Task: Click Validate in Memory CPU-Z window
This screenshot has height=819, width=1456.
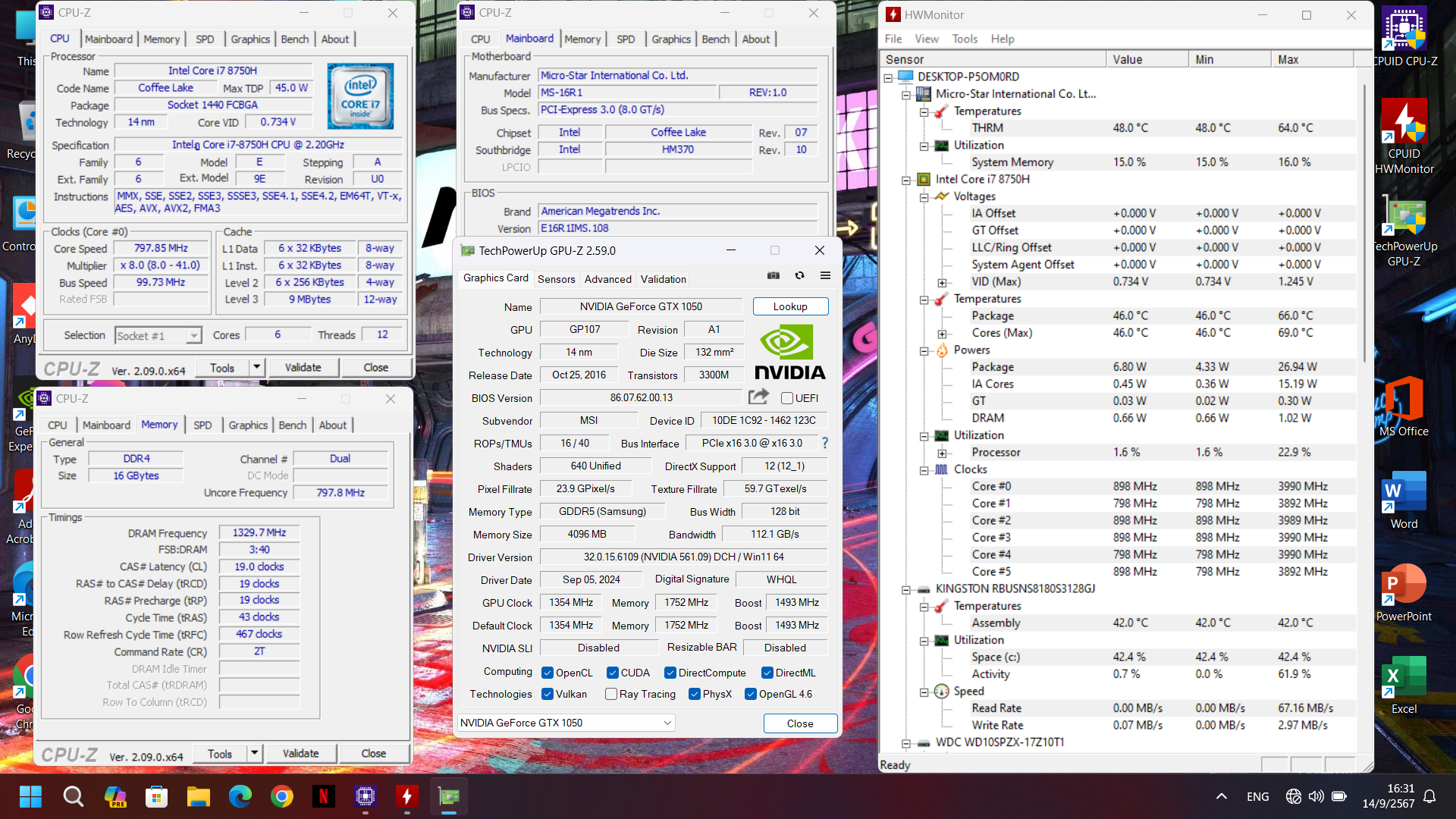Action: point(300,753)
